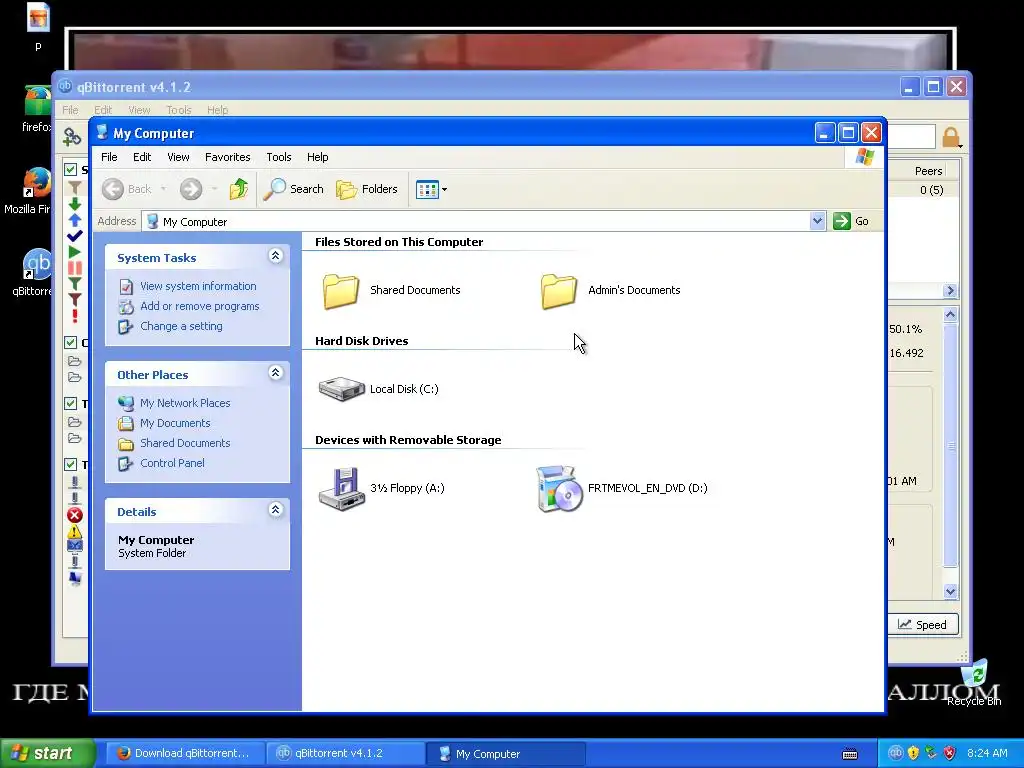Click the qBittorrent tray icon
Image resolution: width=1024 pixels, height=768 pixels.
coord(895,753)
